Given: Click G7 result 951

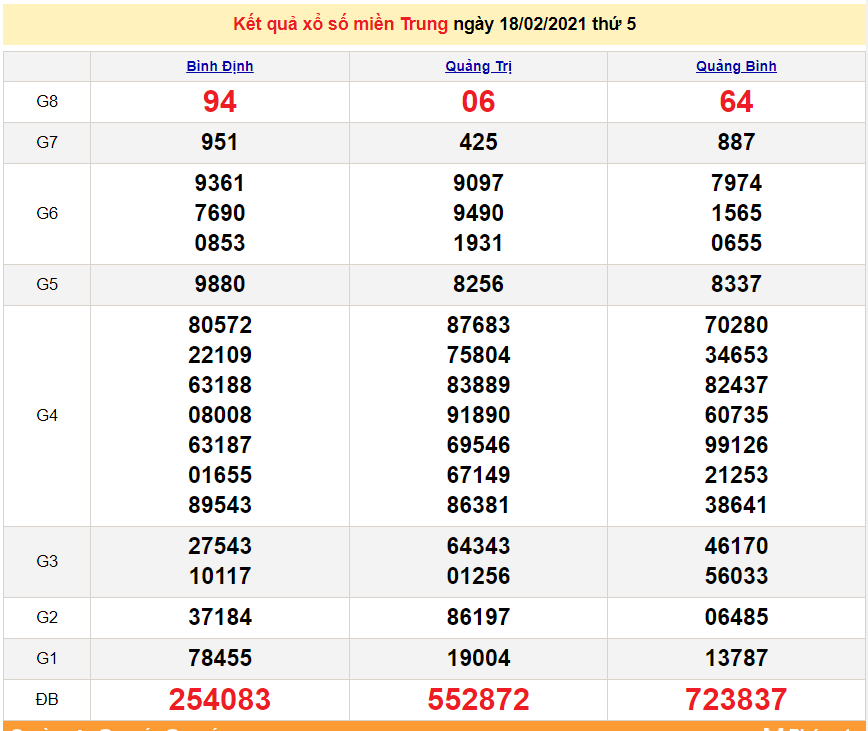Looking at the screenshot, I should point(220,143).
